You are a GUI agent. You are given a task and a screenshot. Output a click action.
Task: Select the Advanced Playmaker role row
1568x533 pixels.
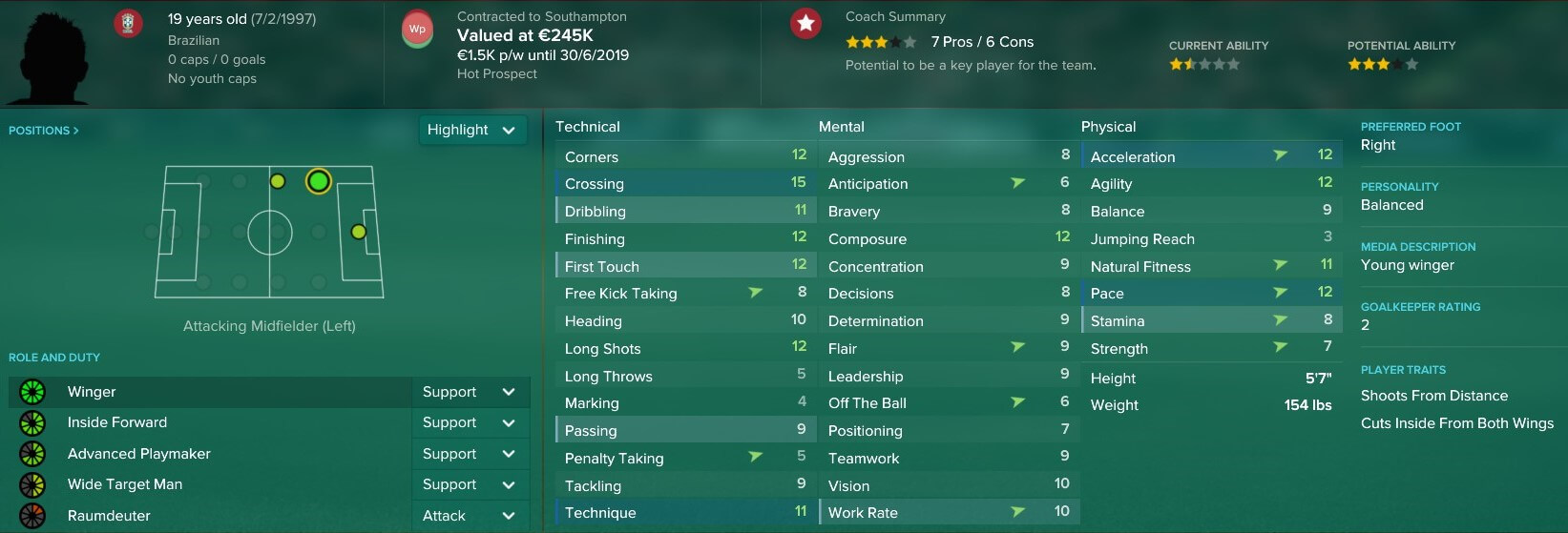[x=210, y=454]
